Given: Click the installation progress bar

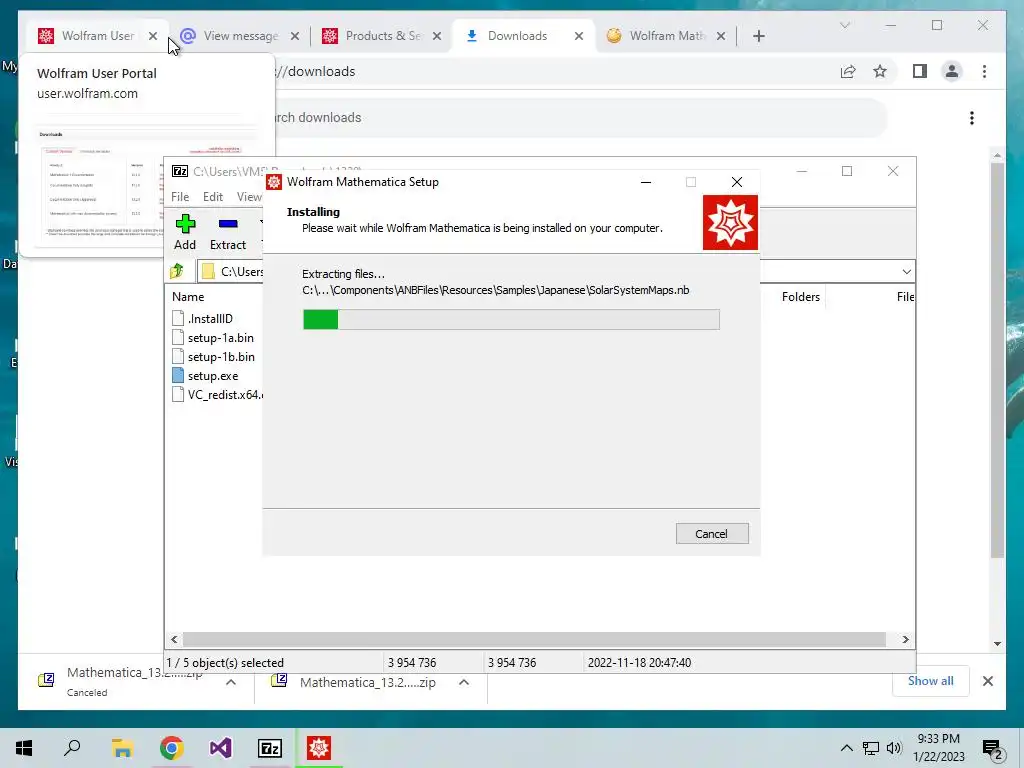Looking at the screenshot, I should (511, 319).
